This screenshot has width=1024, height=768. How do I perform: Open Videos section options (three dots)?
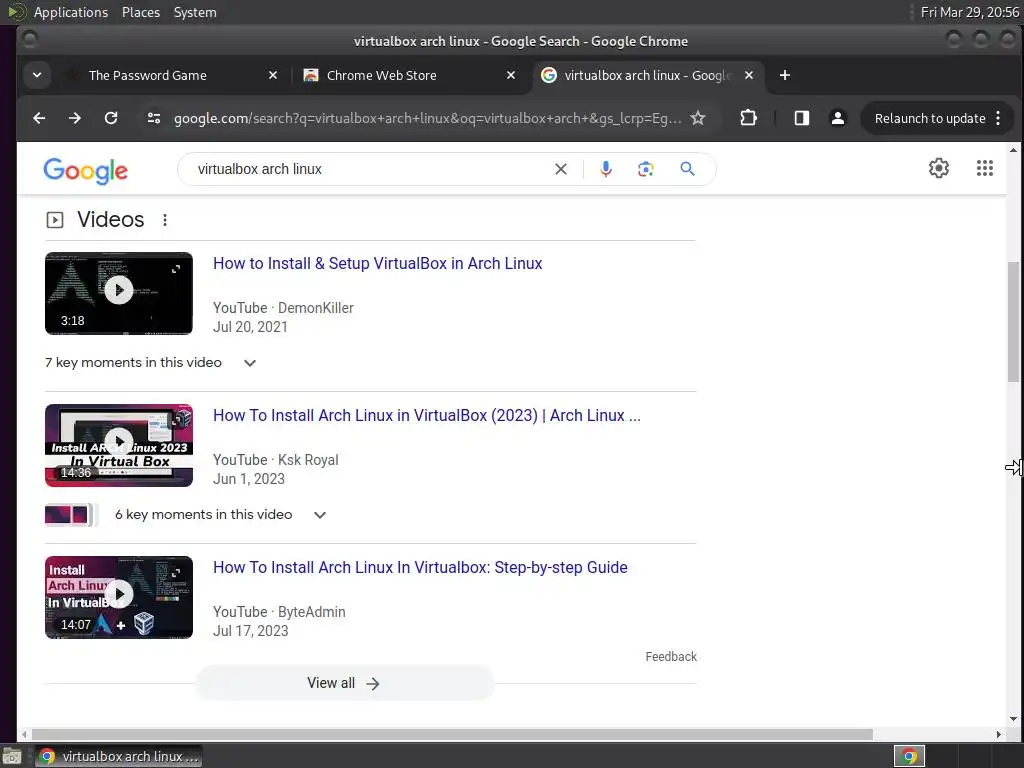point(165,220)
